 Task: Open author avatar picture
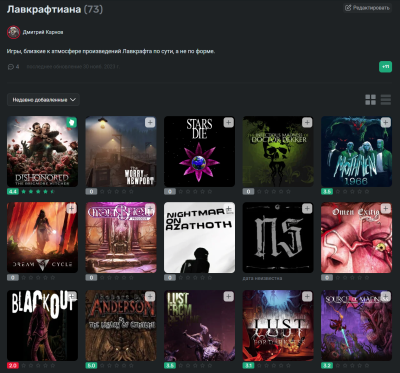(x=14, y=32)
